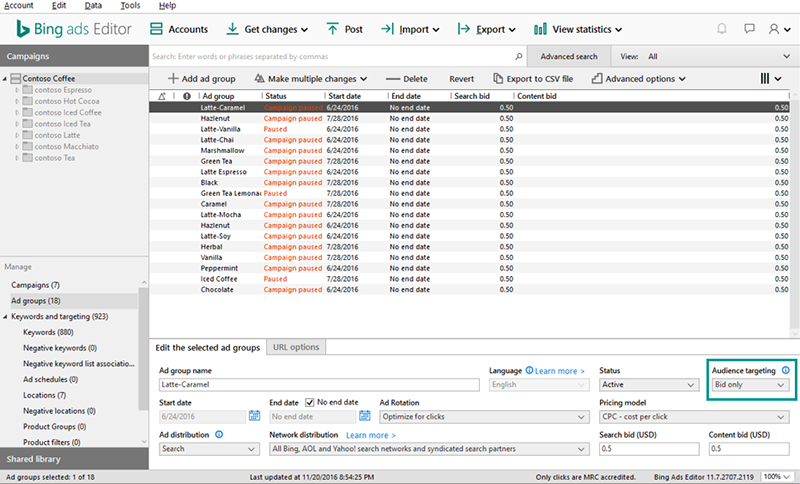This screenshot has width=800, height=484.
Task: Click the Bing ads Editor logo
Action: [74, 29]
